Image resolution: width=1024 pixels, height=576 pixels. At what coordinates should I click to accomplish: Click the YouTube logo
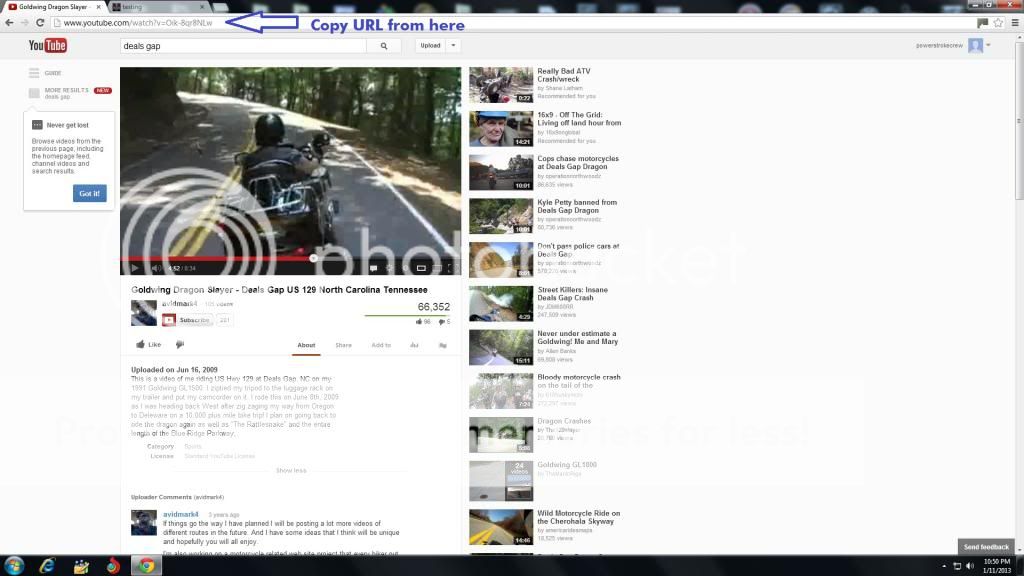pyautogui.click(x=47, y=45)
